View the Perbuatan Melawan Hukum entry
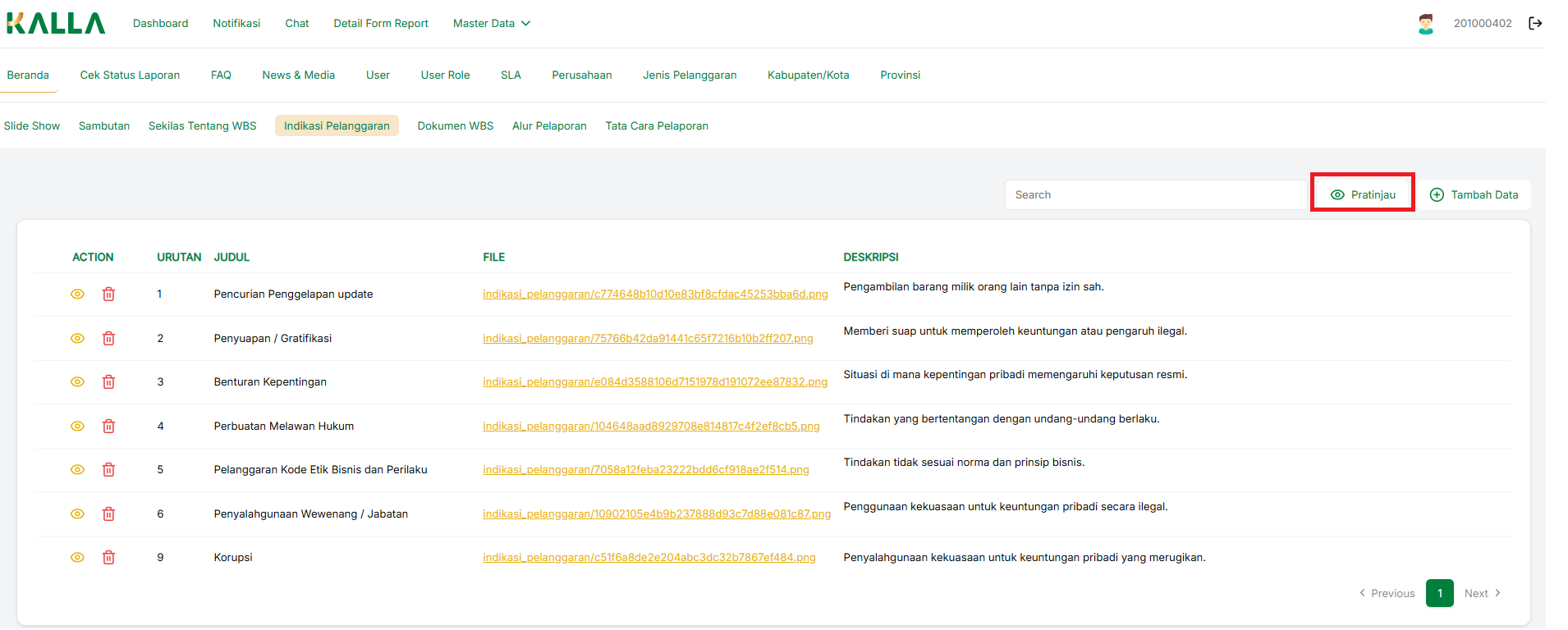Image resolution: width=1568 pixels, height=630 pixels. click(x=77, y=427)
